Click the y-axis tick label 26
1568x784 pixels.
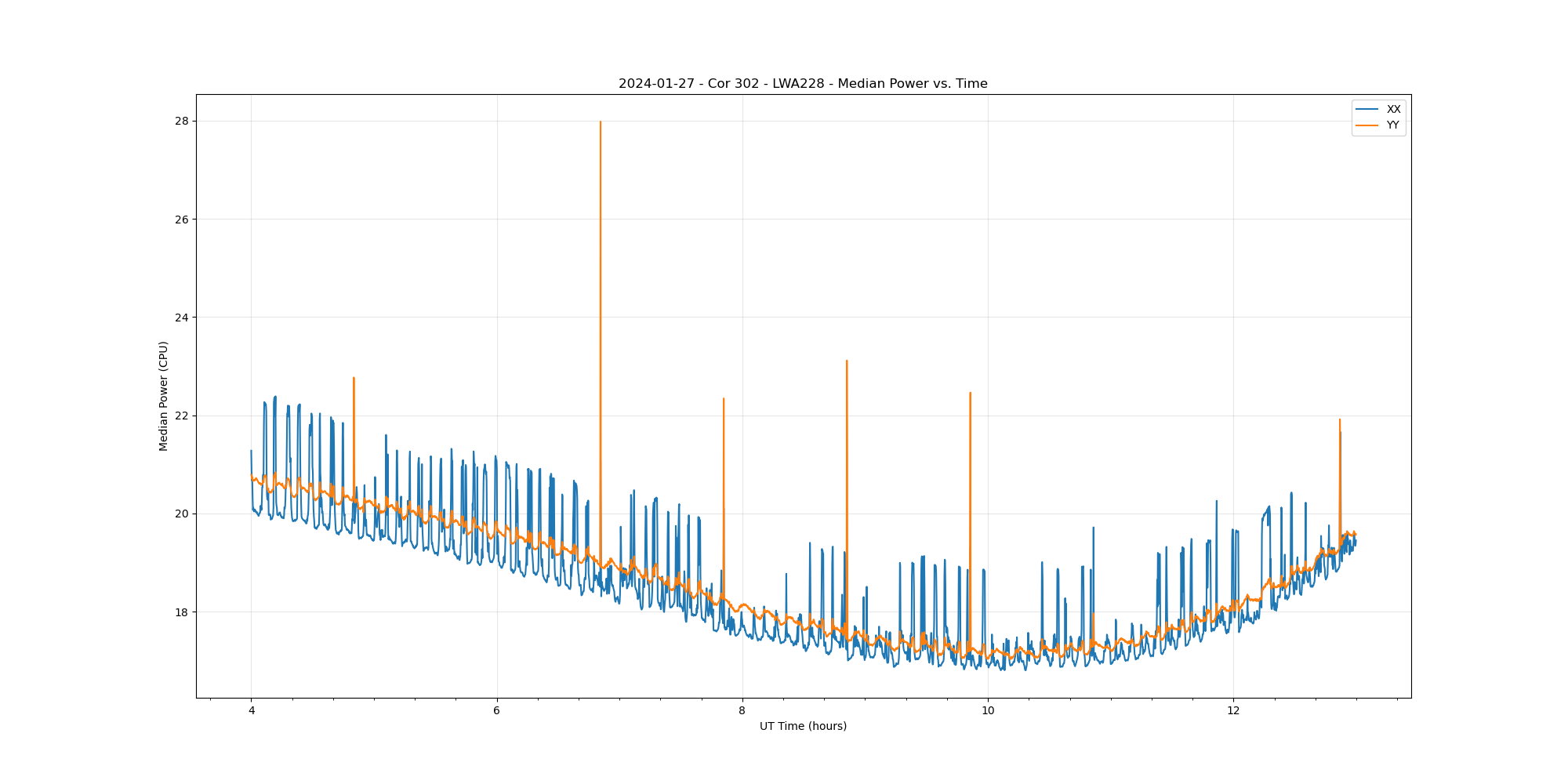(x=182, y=220)
